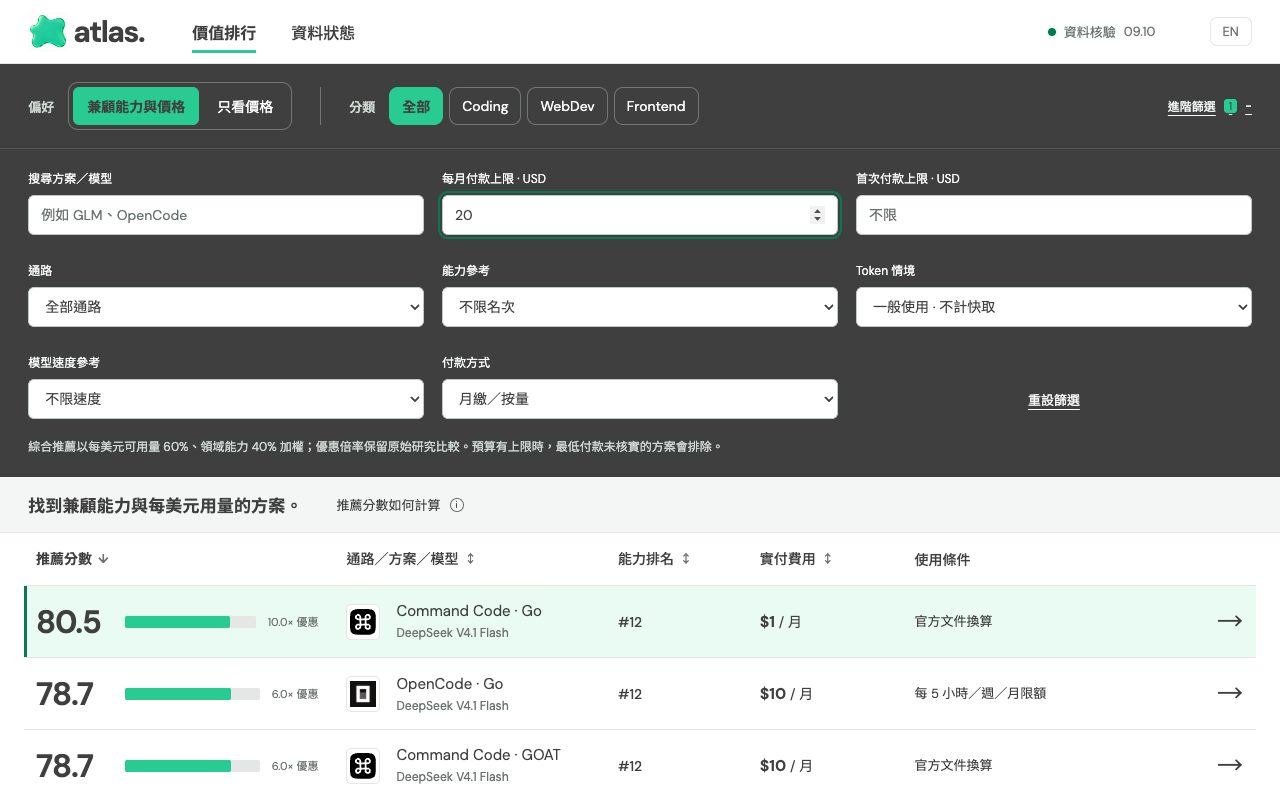The height and width of the screenshot is (800, 1280).
Task: Click the 10.0× 優惠 label
Action: point(293,622)
